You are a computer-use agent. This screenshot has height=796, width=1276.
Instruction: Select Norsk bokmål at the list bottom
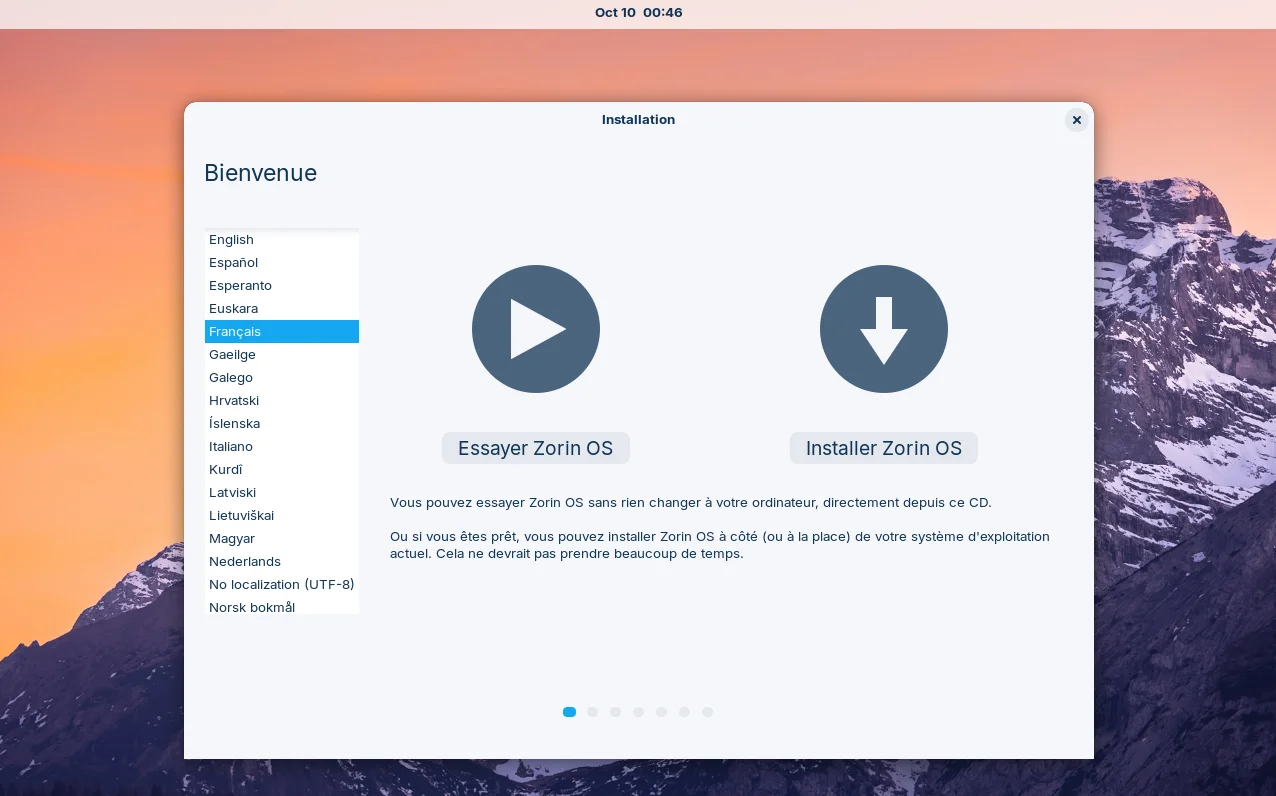coord(252,607)
